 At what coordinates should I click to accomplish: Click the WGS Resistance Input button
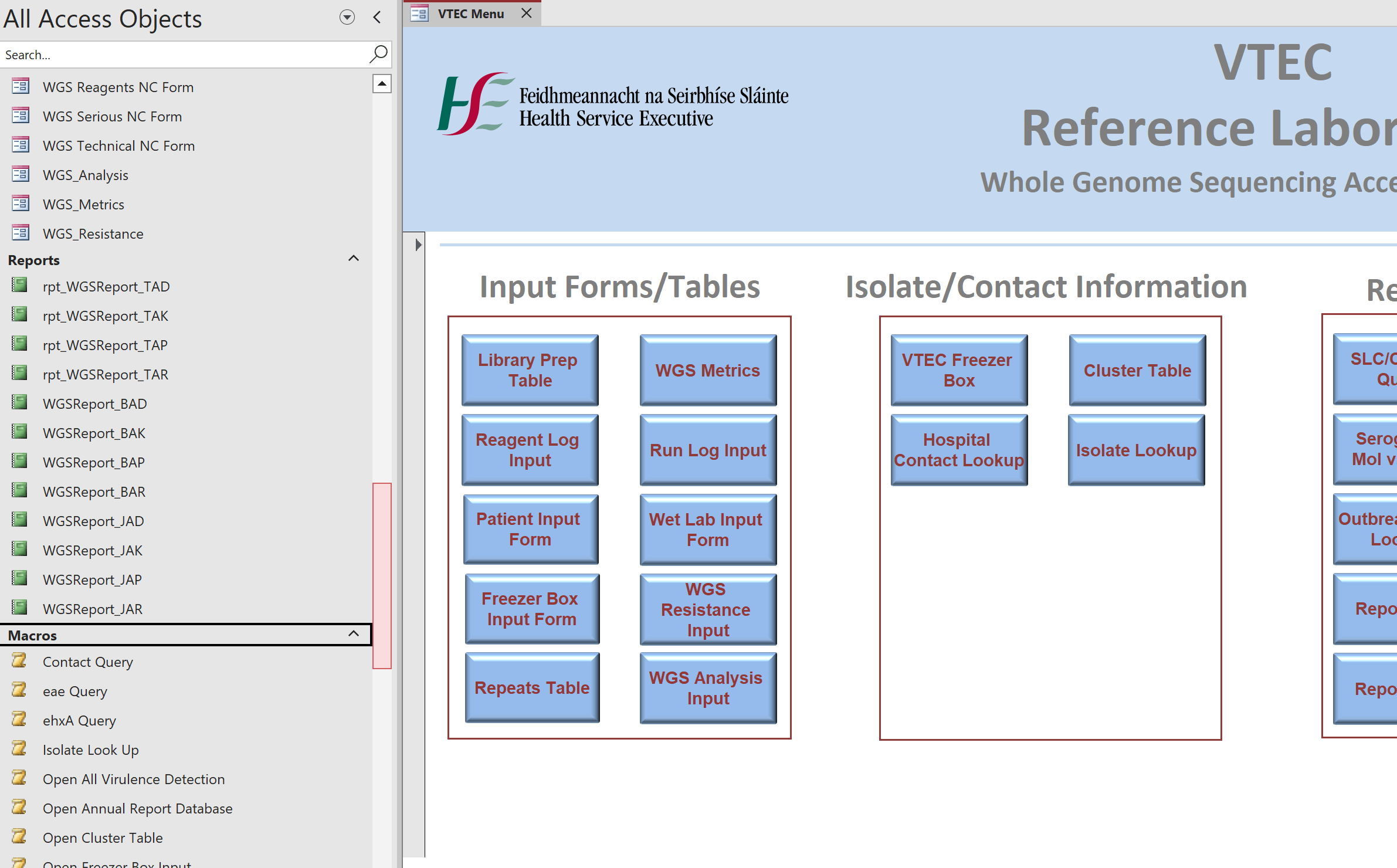click(708, 609)
